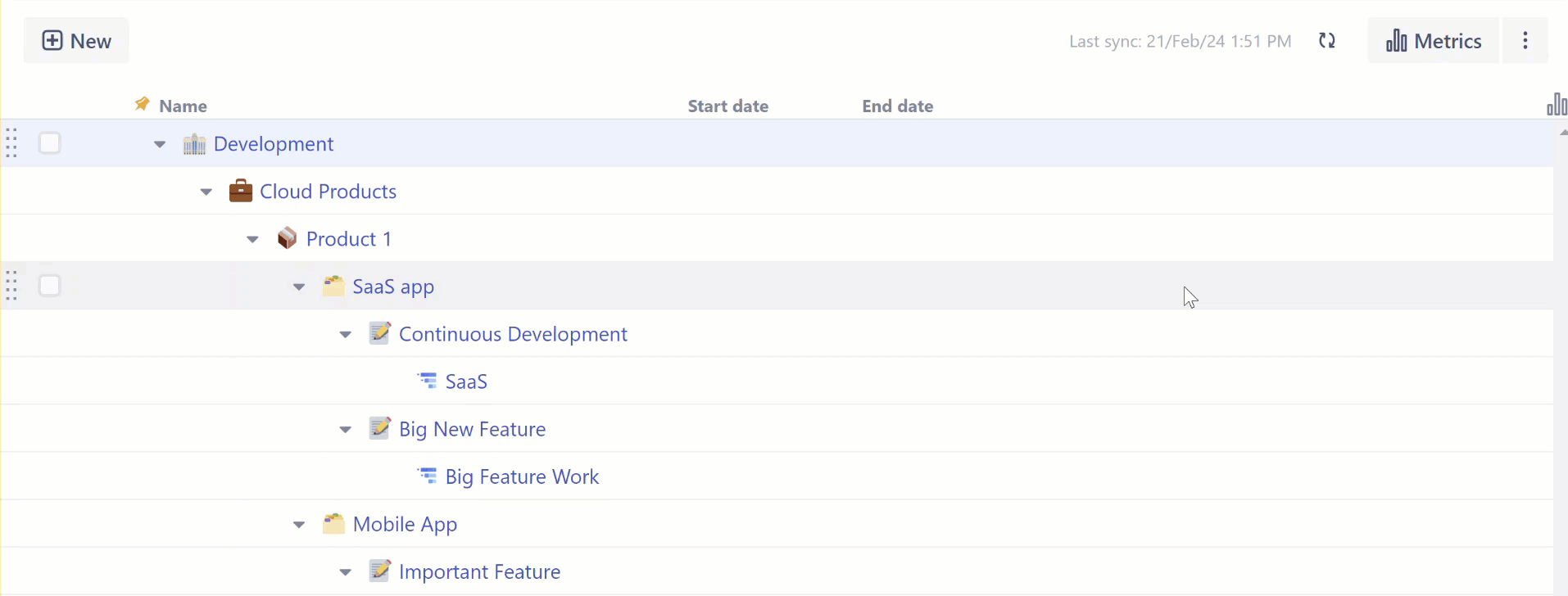
Task: Click the Cloud Products briefcase icon
Action: pyautogui.click(x=240, y=191)
